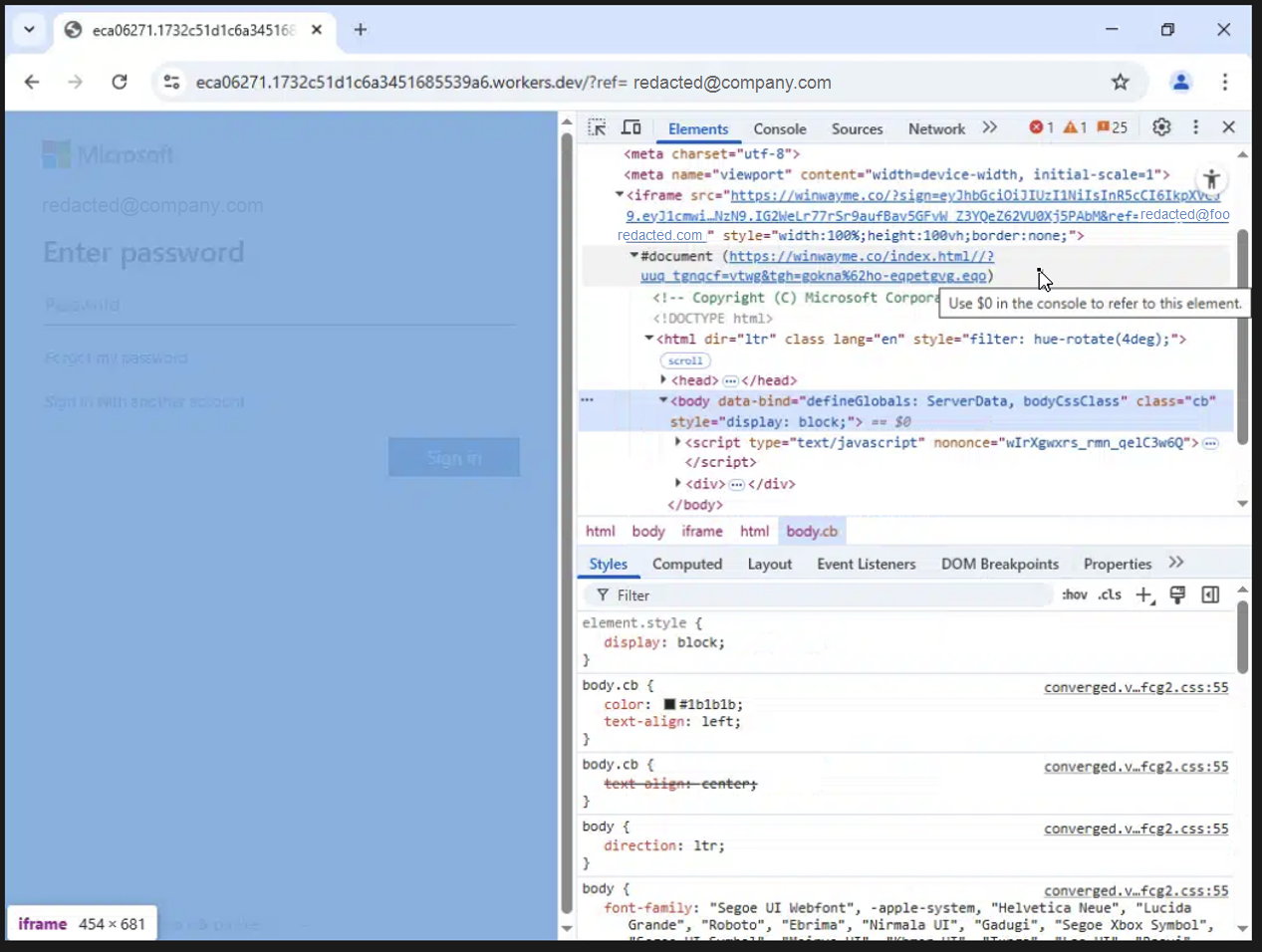Open the Styles pane tab

click(x=609, y=564)
